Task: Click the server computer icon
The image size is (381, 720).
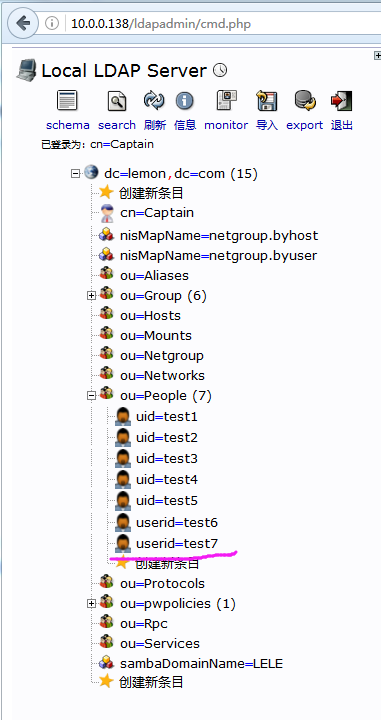Action: [27, 70]
